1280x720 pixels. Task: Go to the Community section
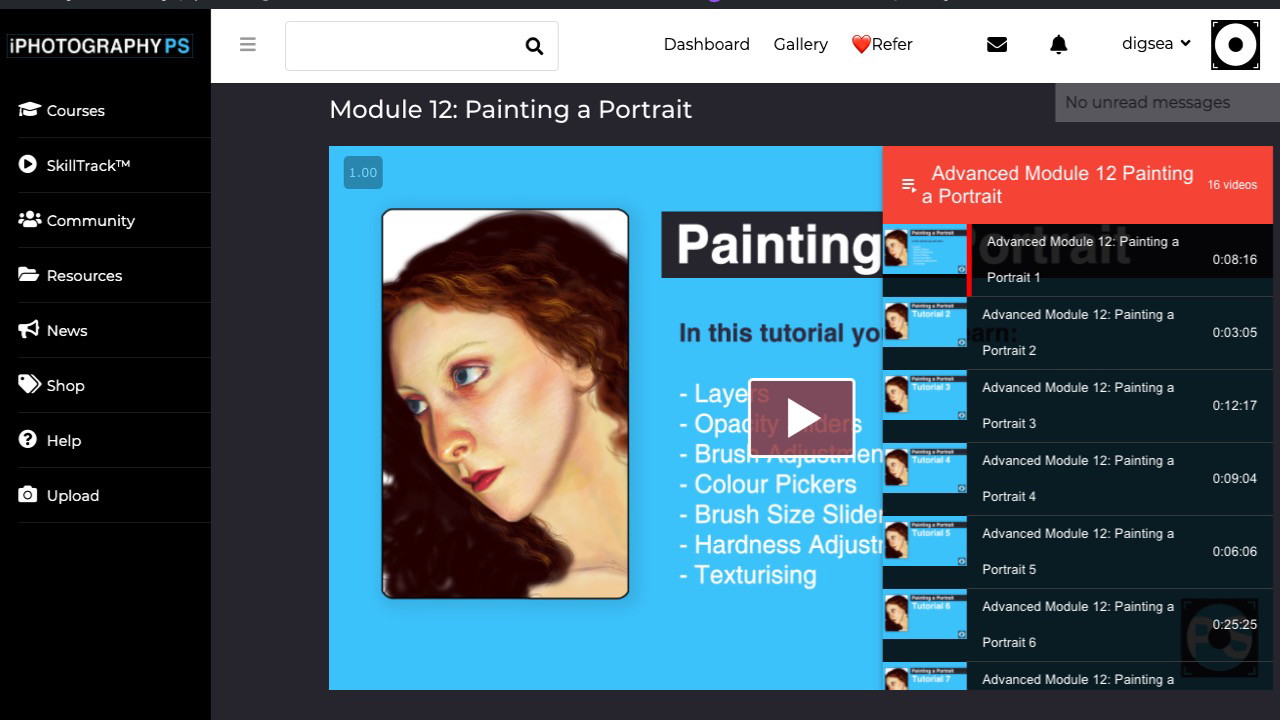click(90, 220)
